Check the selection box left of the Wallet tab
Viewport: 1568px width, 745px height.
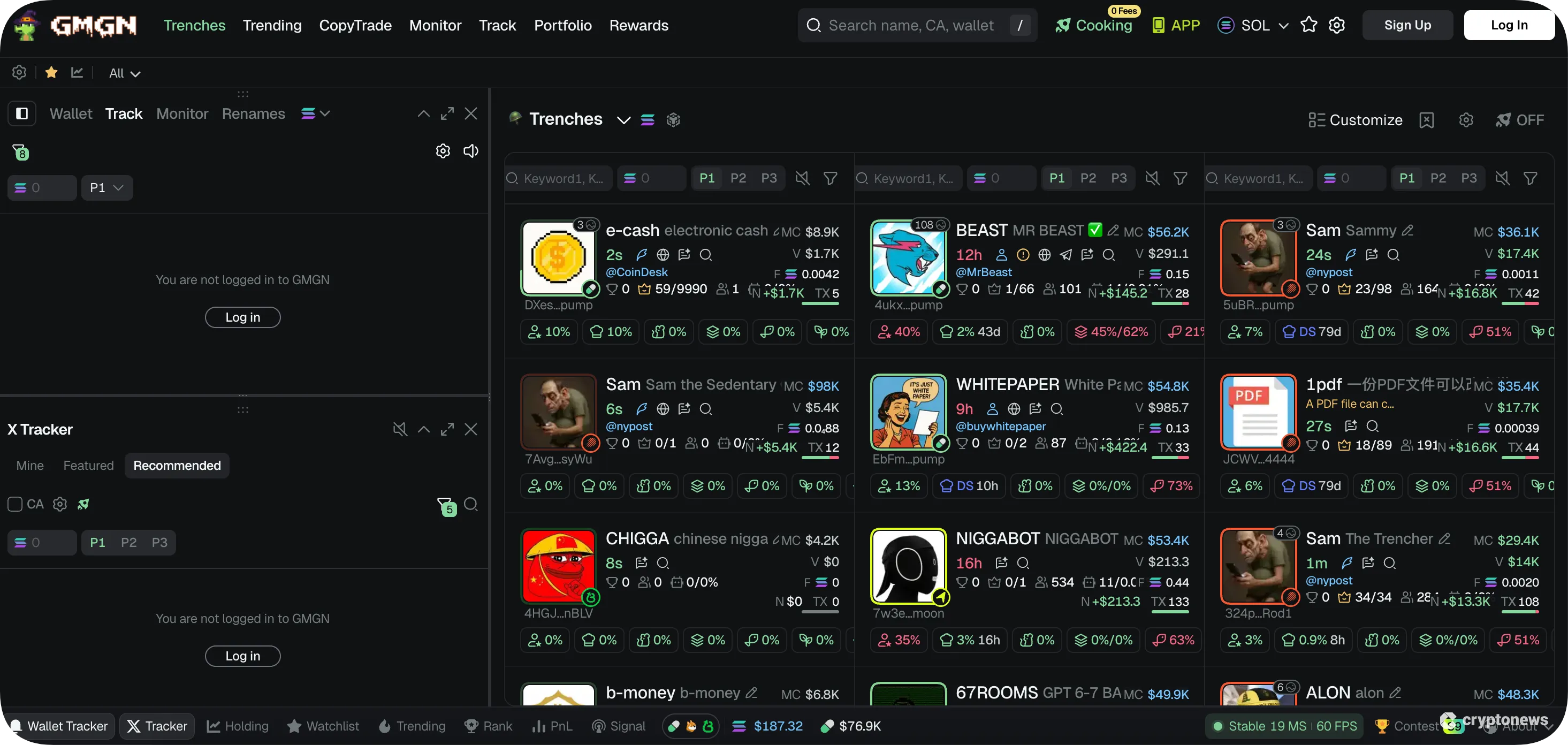[x=22, y=113]
